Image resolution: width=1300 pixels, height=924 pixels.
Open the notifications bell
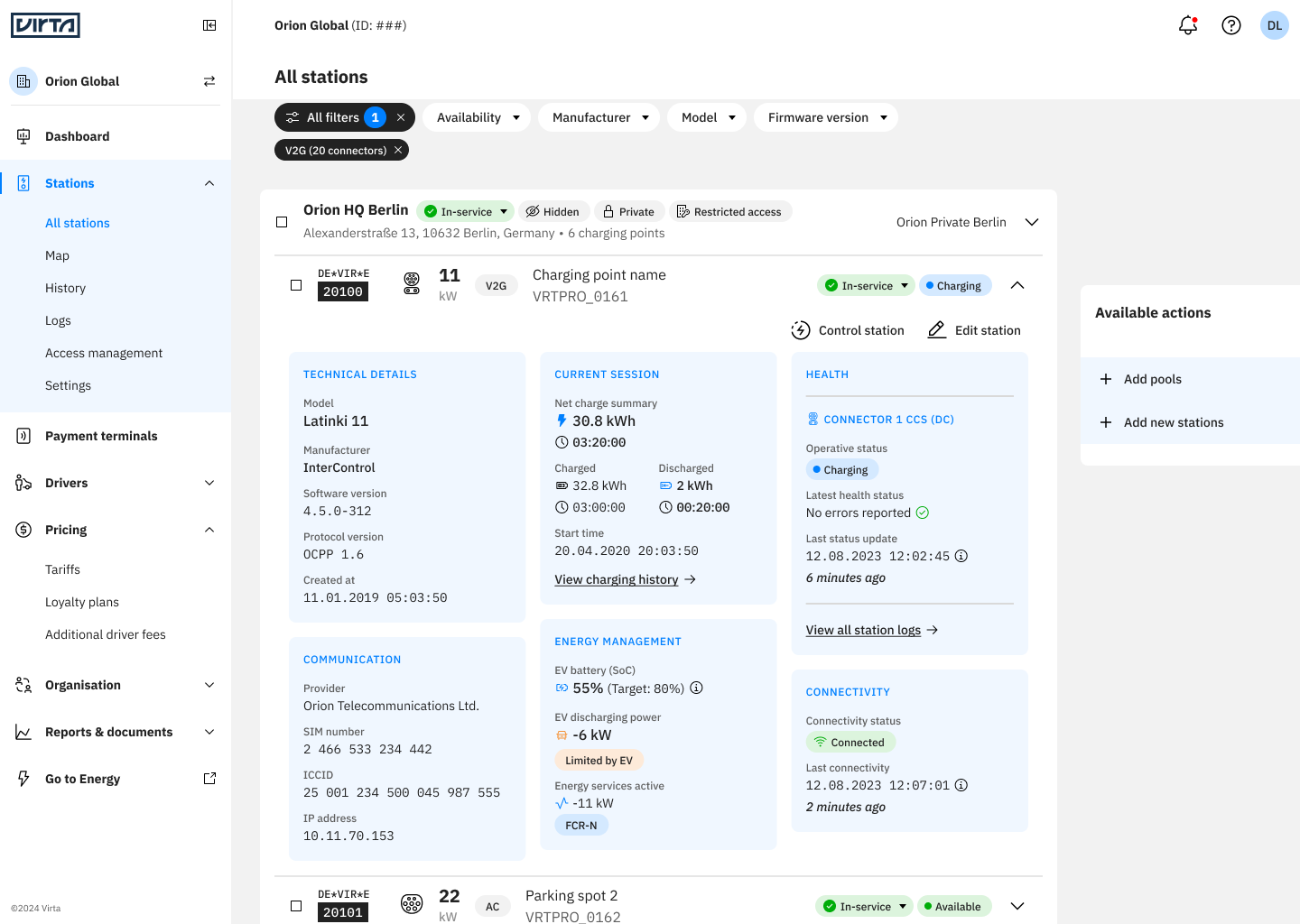click(1188, 25)
